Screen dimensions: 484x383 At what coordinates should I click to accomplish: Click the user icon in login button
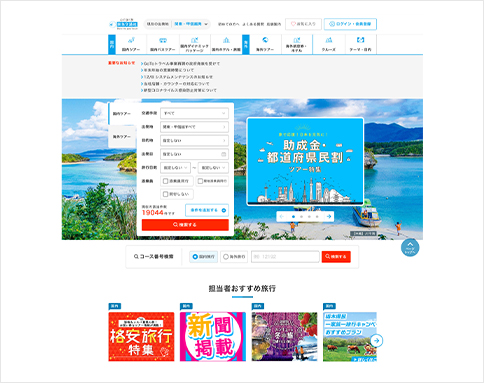click(332, 24)
